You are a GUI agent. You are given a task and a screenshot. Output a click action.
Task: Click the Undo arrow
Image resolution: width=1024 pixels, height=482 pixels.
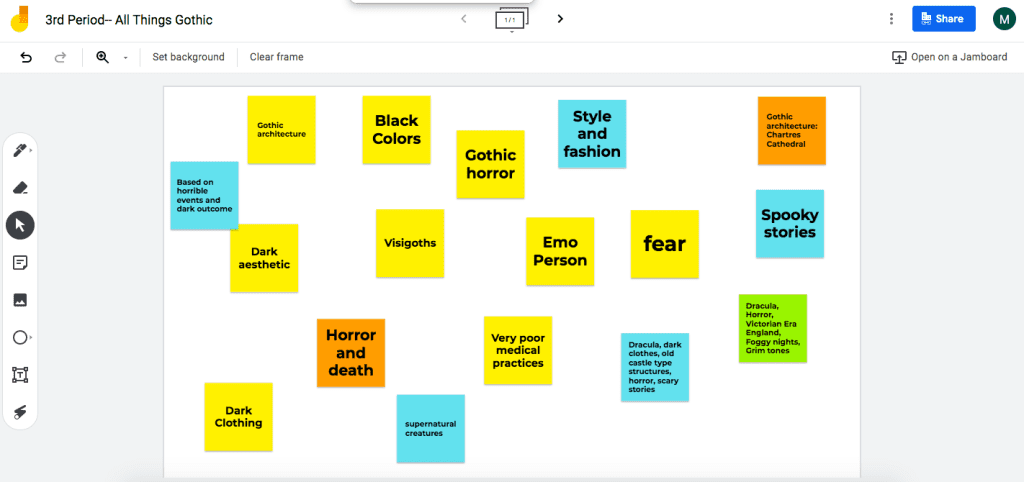click(26, 57)
